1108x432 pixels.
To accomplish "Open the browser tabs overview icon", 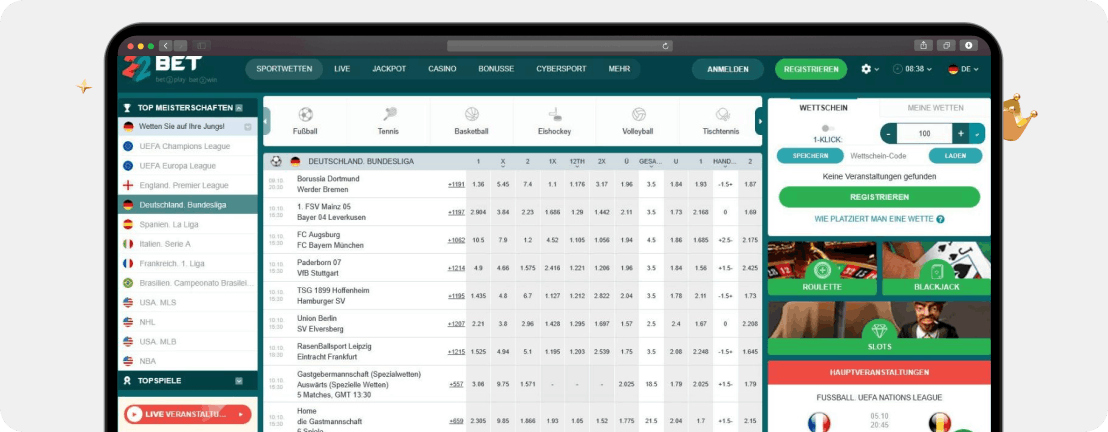I will (945, 45).
